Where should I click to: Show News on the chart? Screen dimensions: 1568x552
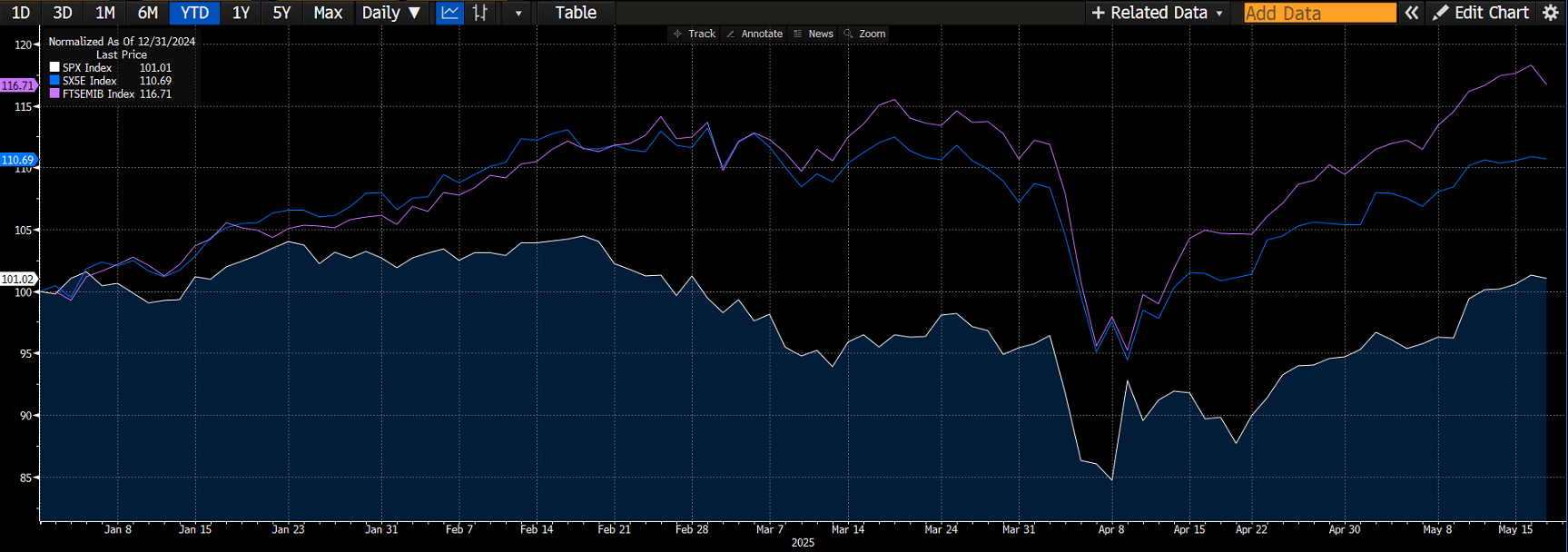813,34
